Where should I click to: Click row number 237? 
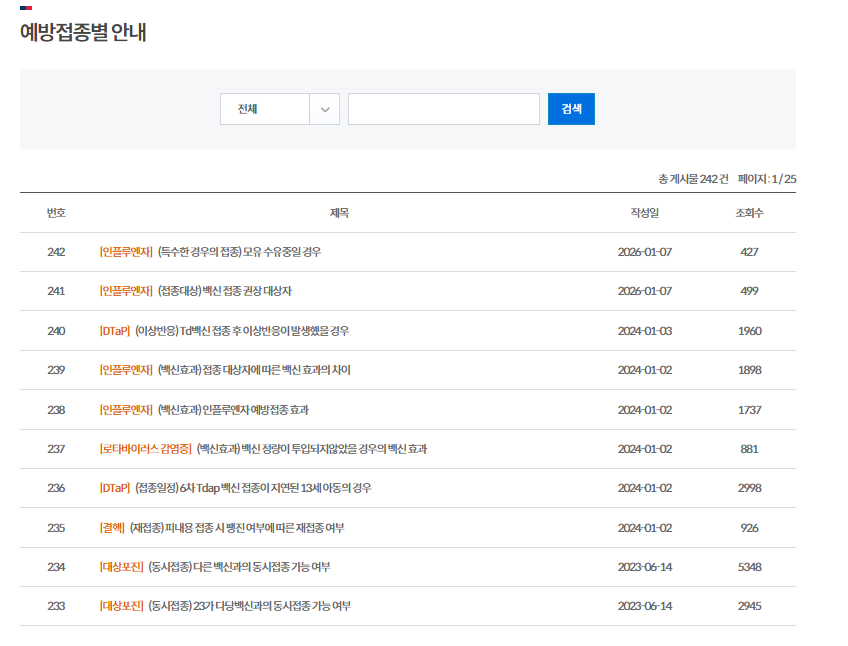[x=56, y=449]
